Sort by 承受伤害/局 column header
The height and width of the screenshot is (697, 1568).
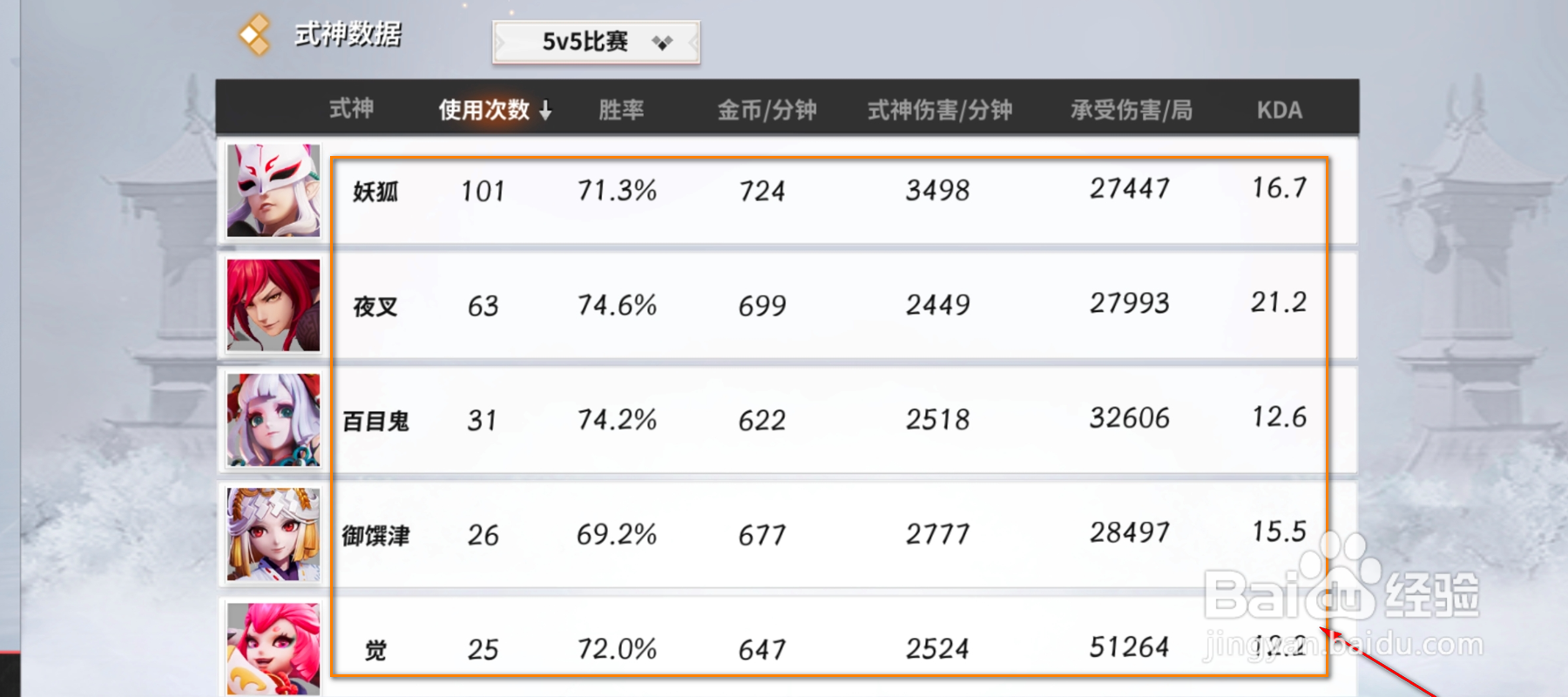[1131, 110]
